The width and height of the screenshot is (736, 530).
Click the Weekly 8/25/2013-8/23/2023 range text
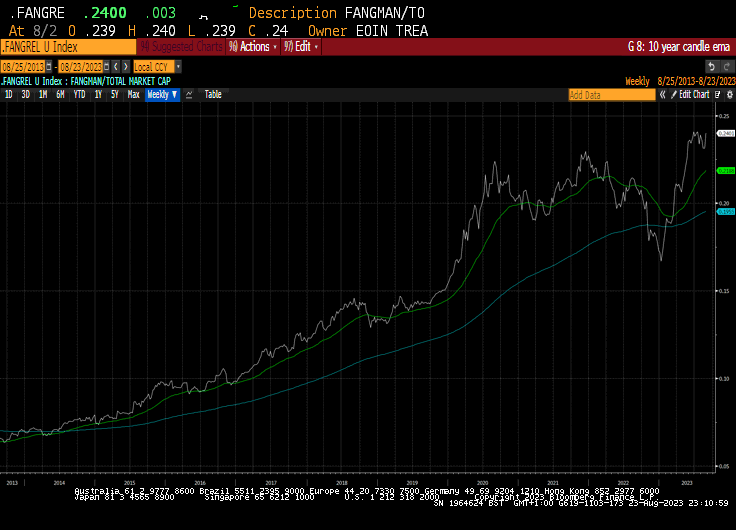[x=680, y=81]
